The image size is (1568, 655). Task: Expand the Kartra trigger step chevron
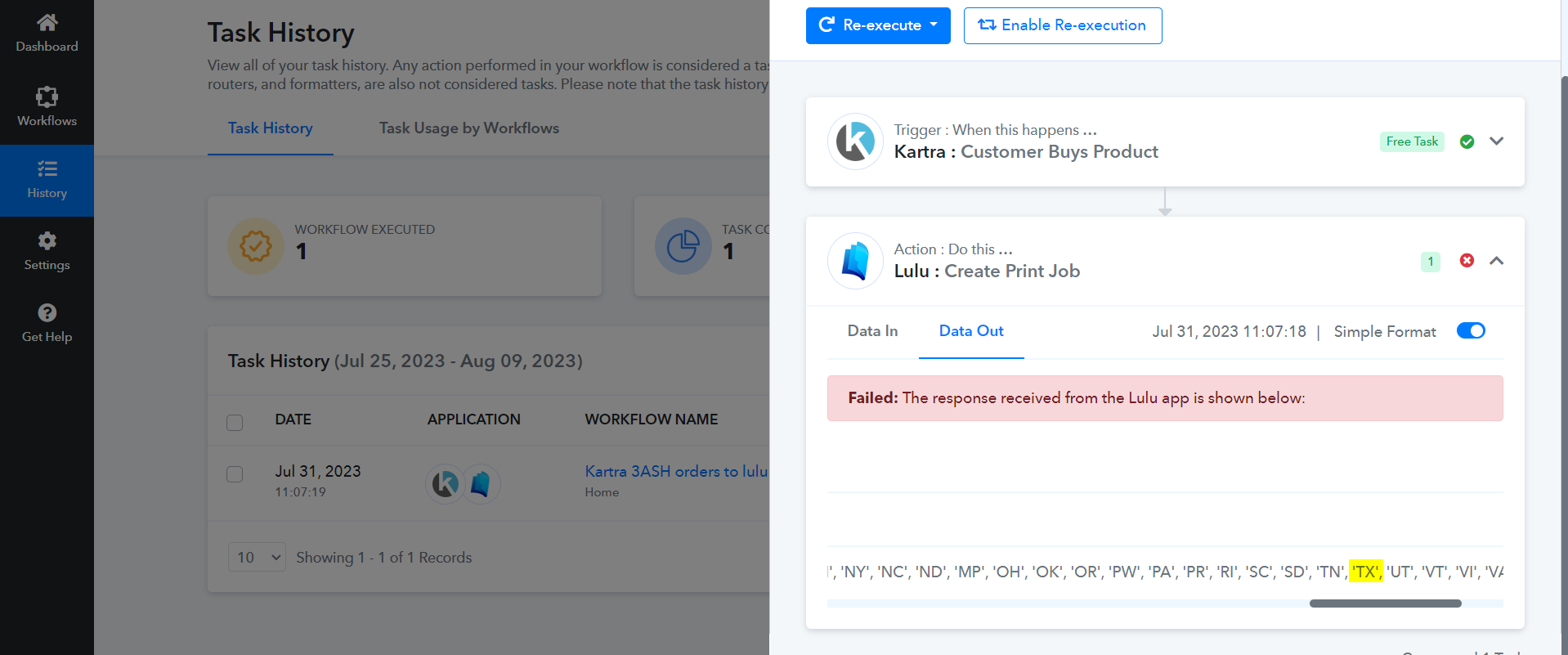[1496, 141]
